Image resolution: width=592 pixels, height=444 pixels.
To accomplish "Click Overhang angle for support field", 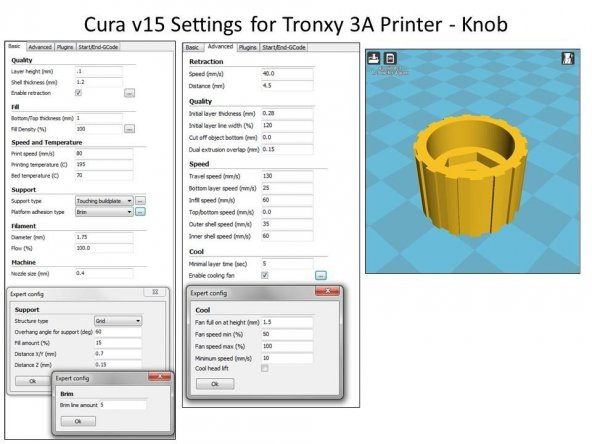I will pos(118,332).
